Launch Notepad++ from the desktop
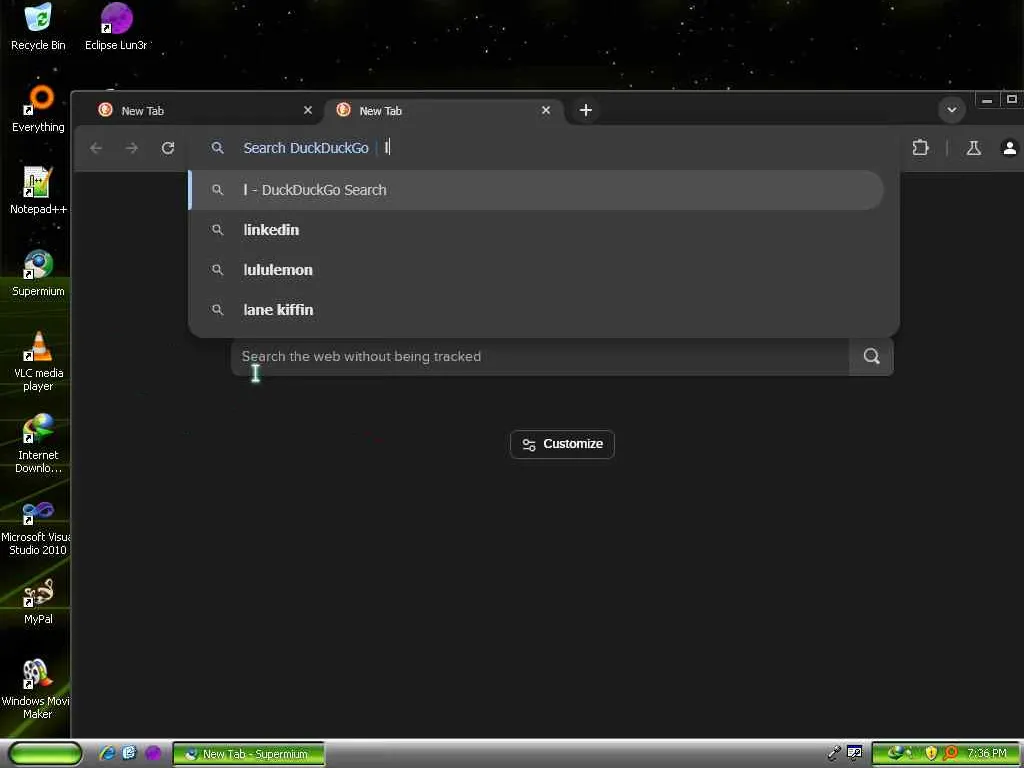This screenshot has height=768, width=1024. [38, 190]
